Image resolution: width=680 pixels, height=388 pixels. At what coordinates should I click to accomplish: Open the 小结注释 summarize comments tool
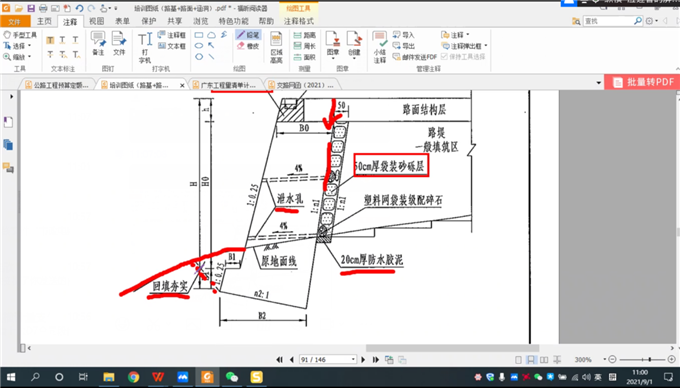tap(379, 47)
